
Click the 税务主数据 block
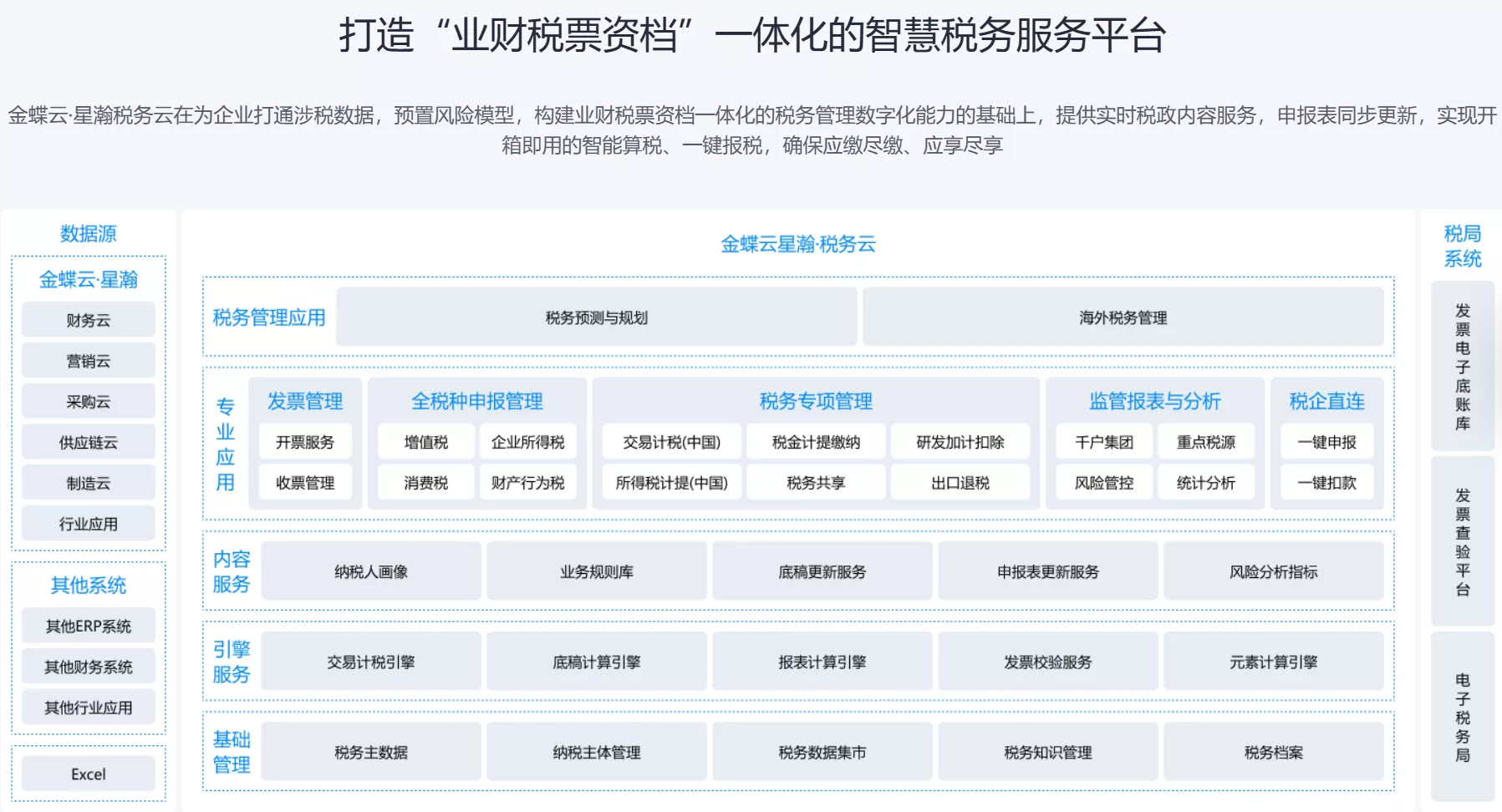pyautogui.click(x=371, y=752)
